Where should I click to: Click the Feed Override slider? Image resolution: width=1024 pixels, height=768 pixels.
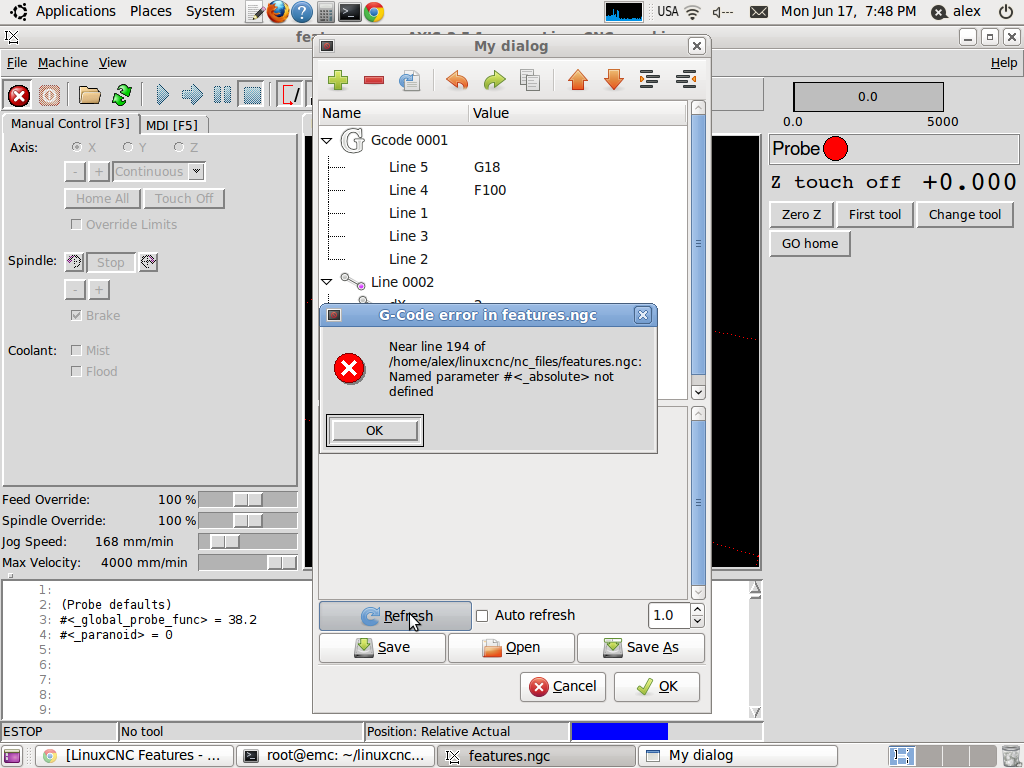click(248, 500)
